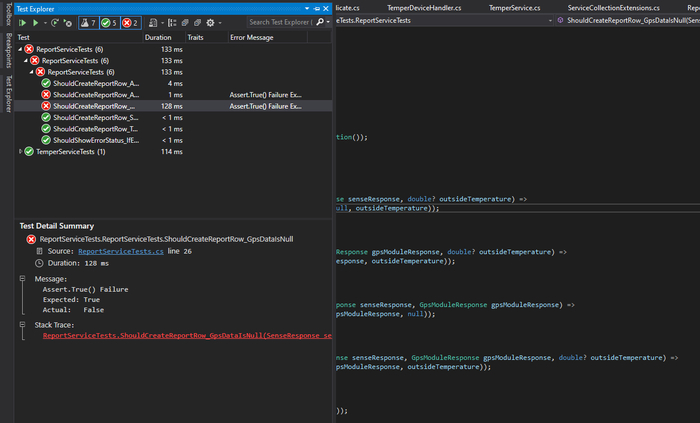Click the Expand All icon
700x423 pixels.
pyautogui.click(x=185, y=22)
